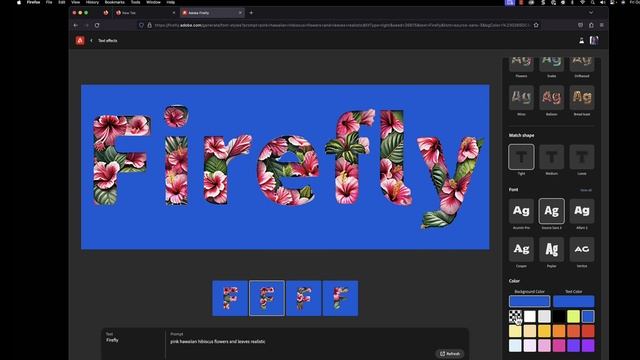640x360 pixels.
Task: Close the Adobe Firefly tab
Action: (x=240, y=13)
